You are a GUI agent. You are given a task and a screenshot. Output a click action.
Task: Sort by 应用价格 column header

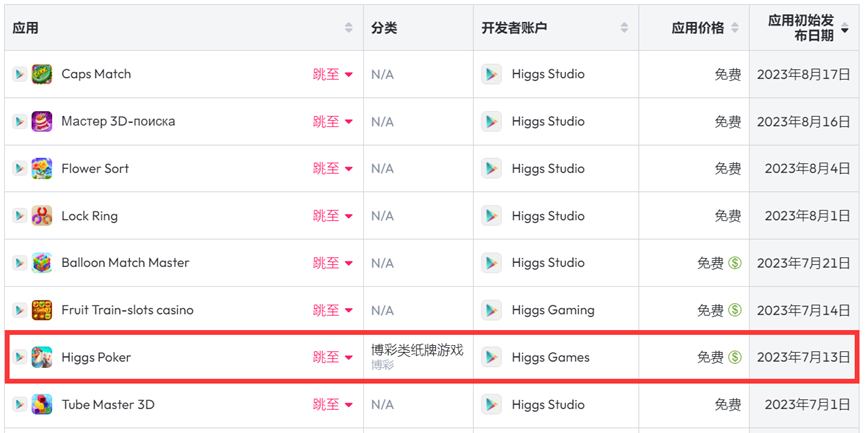(x=735, y=28)
